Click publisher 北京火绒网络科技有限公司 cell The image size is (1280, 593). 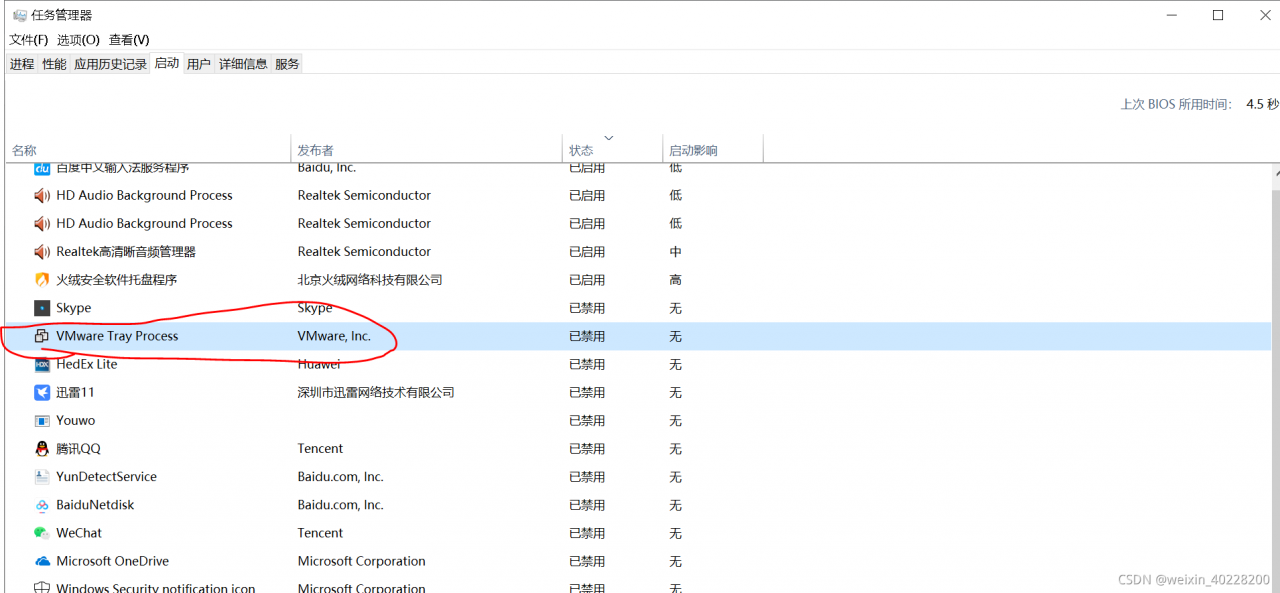pyautogui.click(x=370, y=280)
